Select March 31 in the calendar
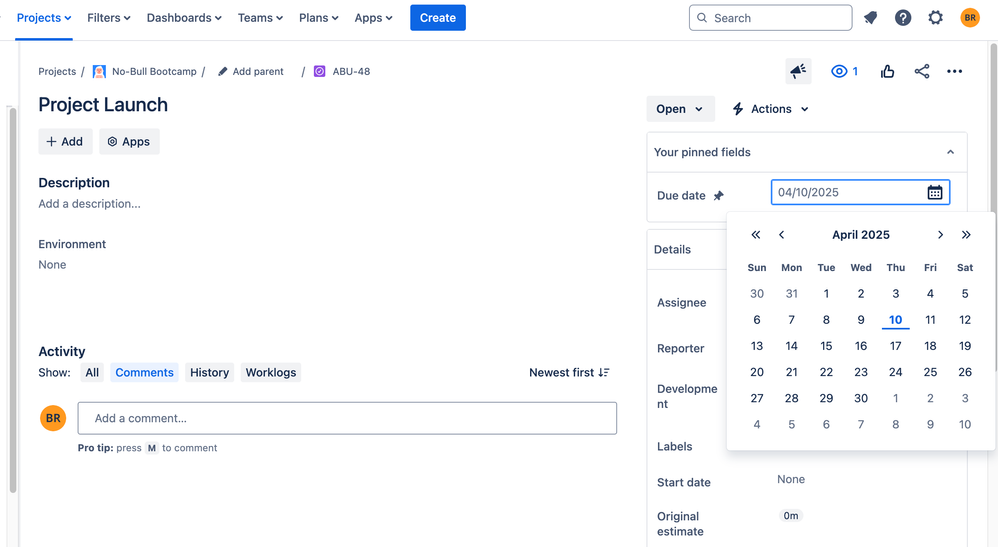The width and height of the screenshot is (998, 547). pyautogui.click(x=791, y=294)
